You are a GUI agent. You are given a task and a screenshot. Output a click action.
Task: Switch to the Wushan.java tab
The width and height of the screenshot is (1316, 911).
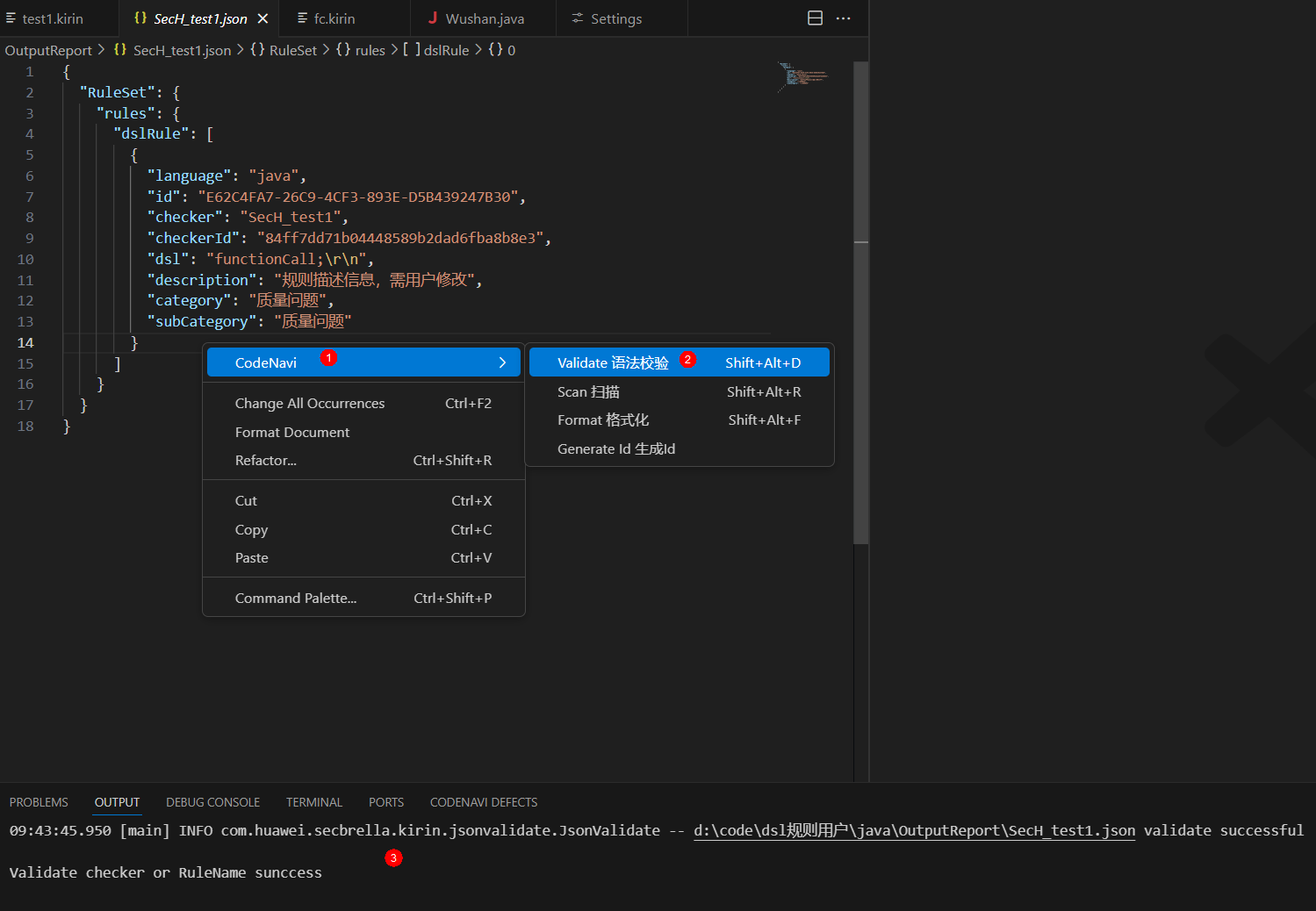(x=485, y=18)
